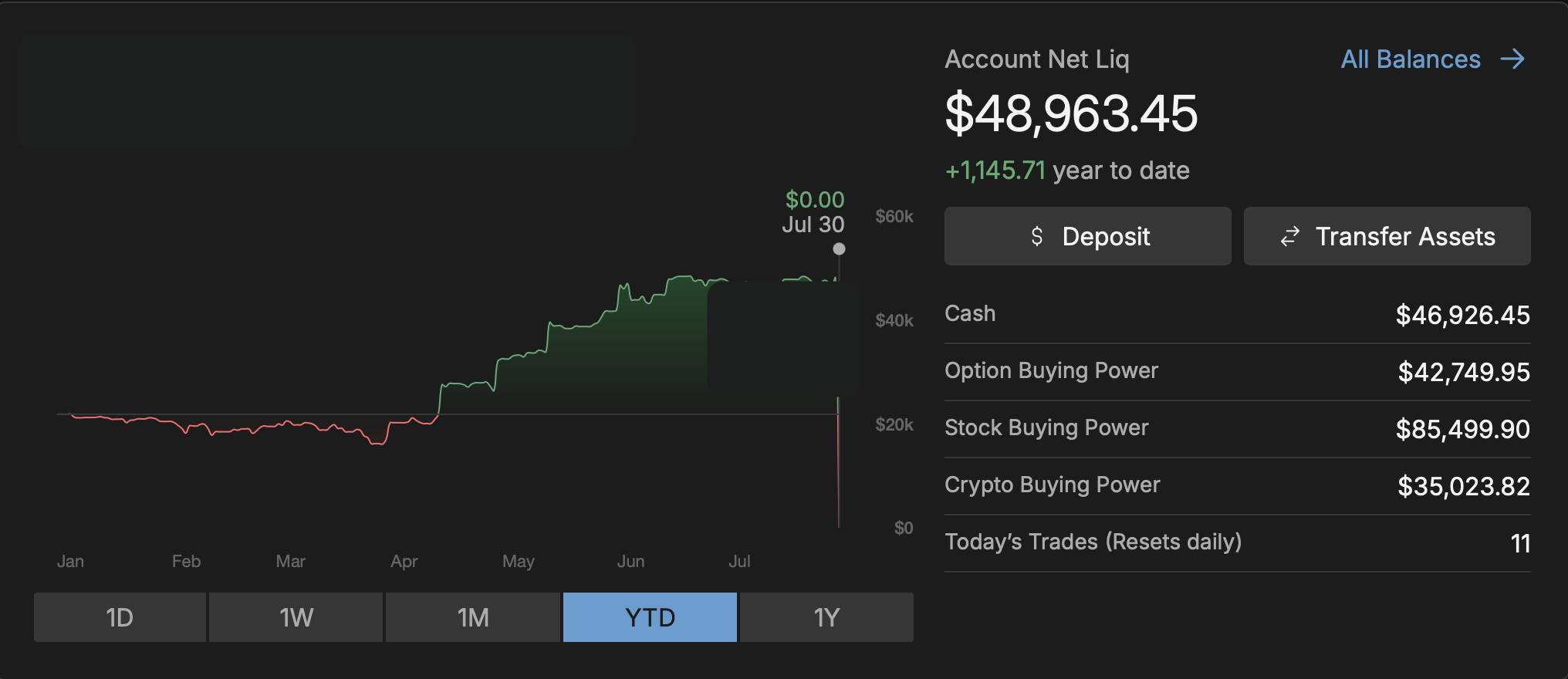Select the 1M chart range
Image resolution: width=1568 pixels, height=679 pixels.
click(473, 617)
